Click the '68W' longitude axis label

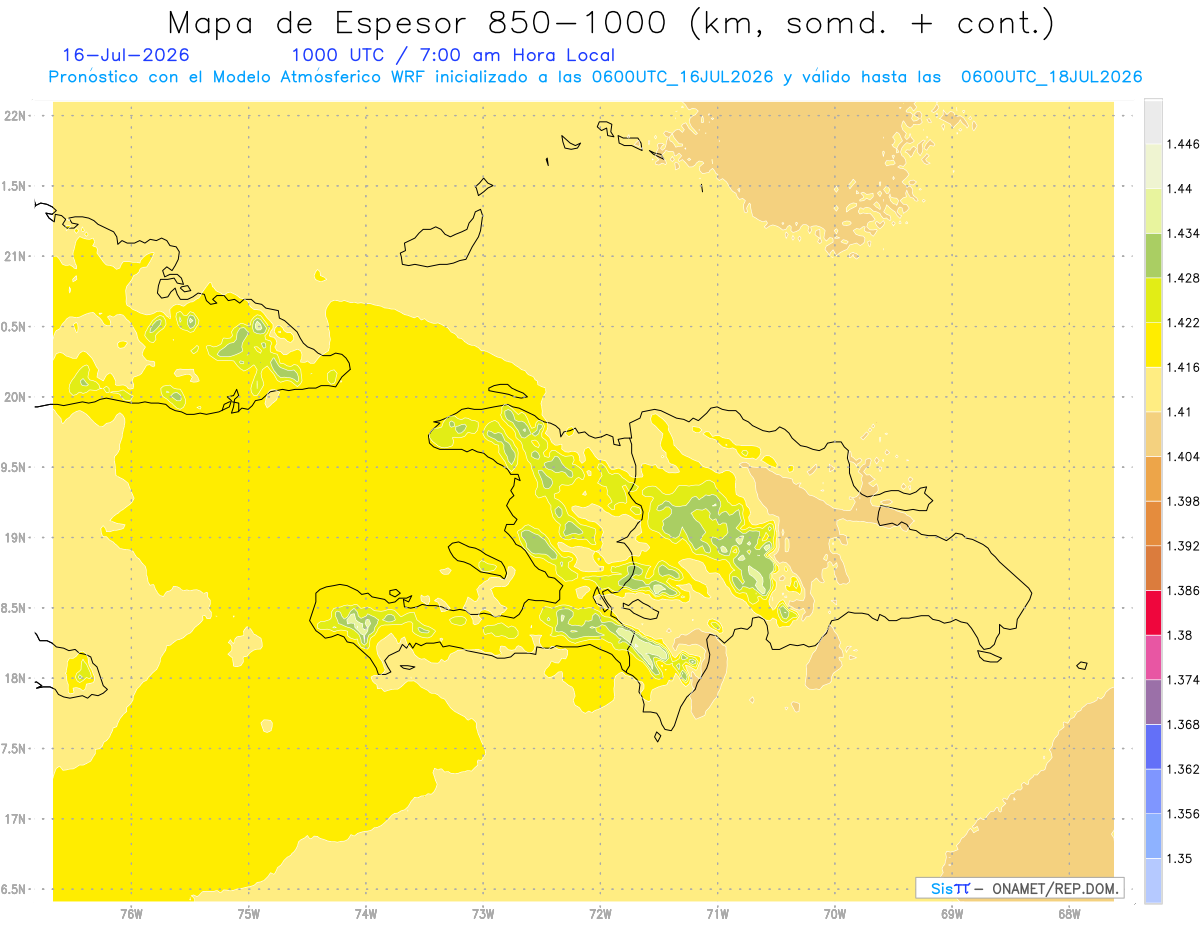coord(1069,913)
